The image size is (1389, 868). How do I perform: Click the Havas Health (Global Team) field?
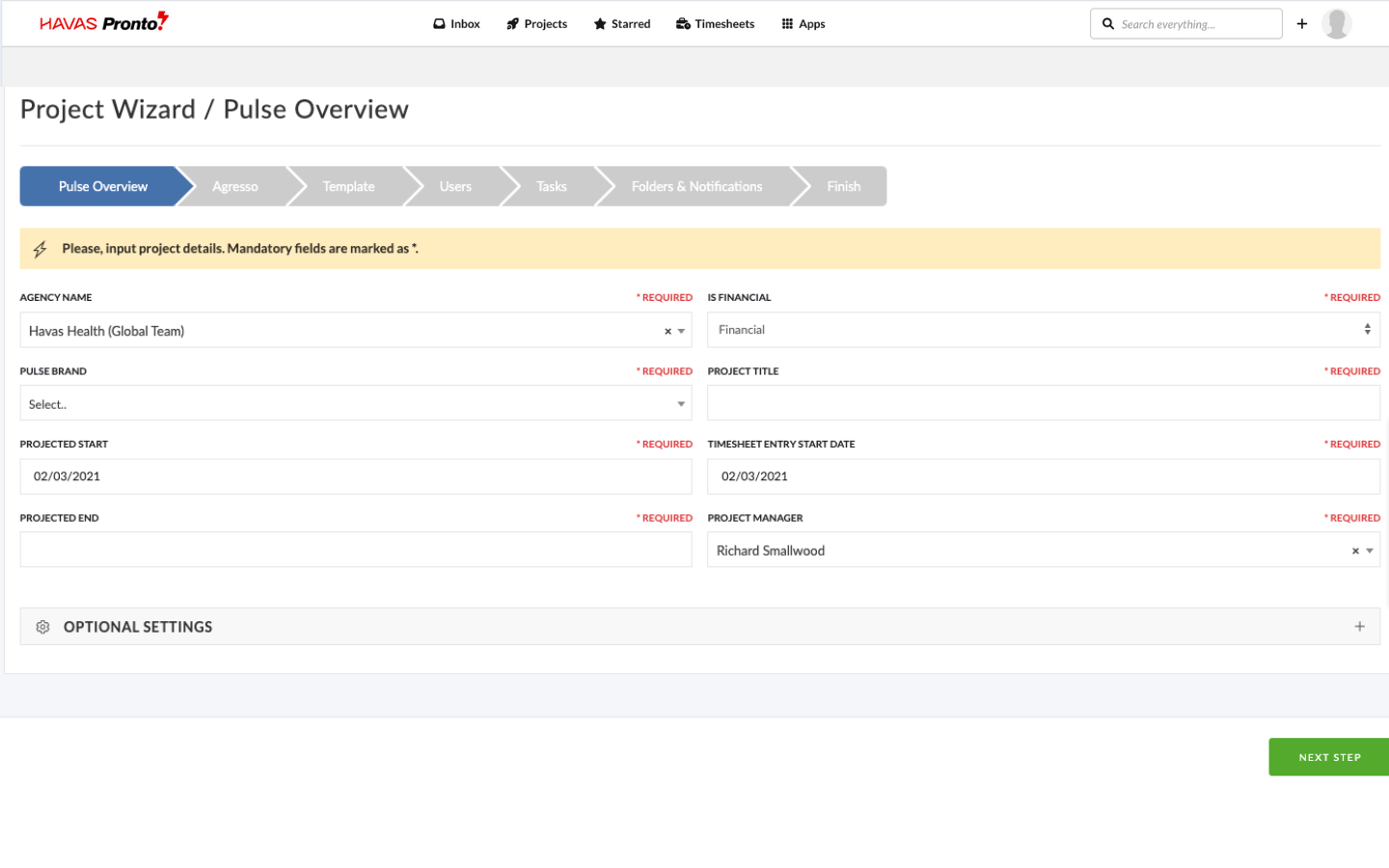coord(356,331)
